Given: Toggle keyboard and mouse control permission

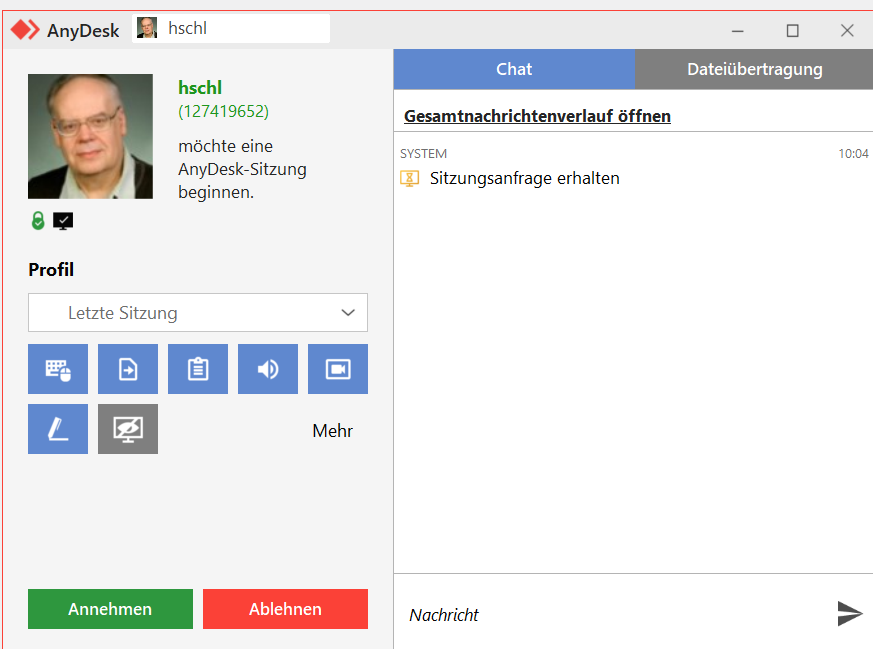Looking at the screenshot, I should (x=58, y=369).
